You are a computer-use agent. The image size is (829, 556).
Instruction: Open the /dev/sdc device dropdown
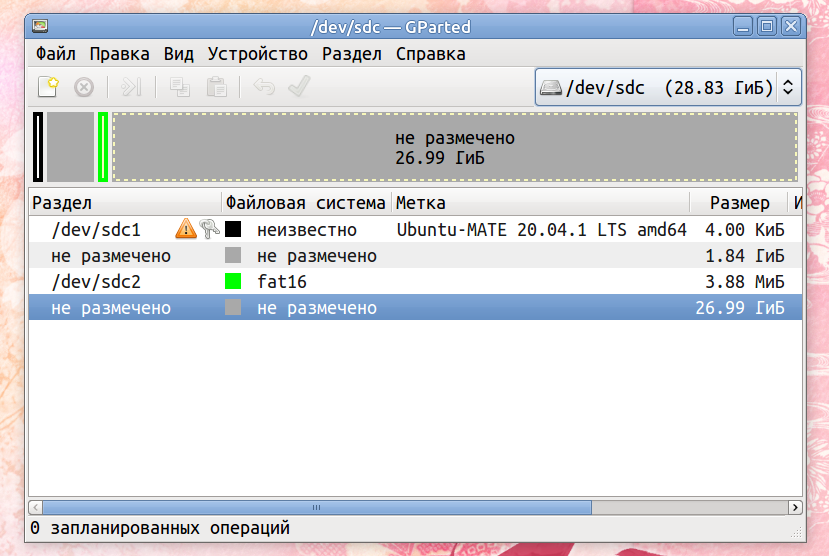point(668,87)
